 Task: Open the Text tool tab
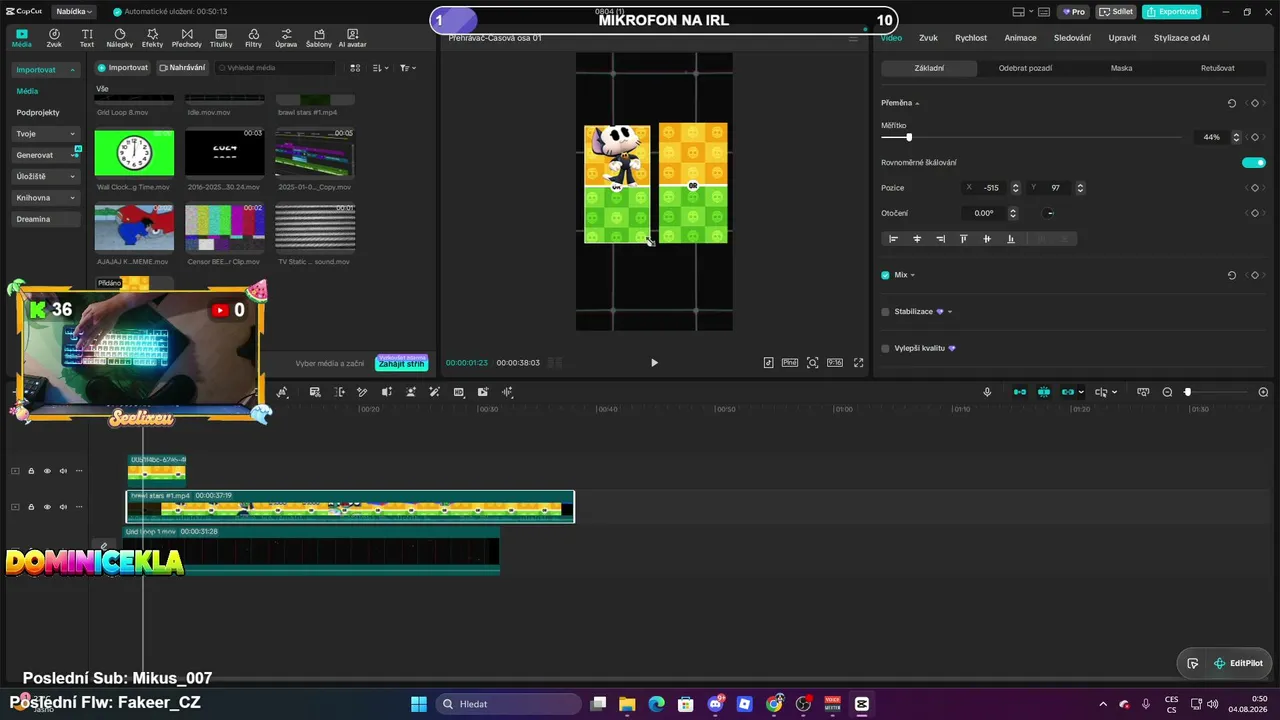pyautogui.click(x=87, y=38)
